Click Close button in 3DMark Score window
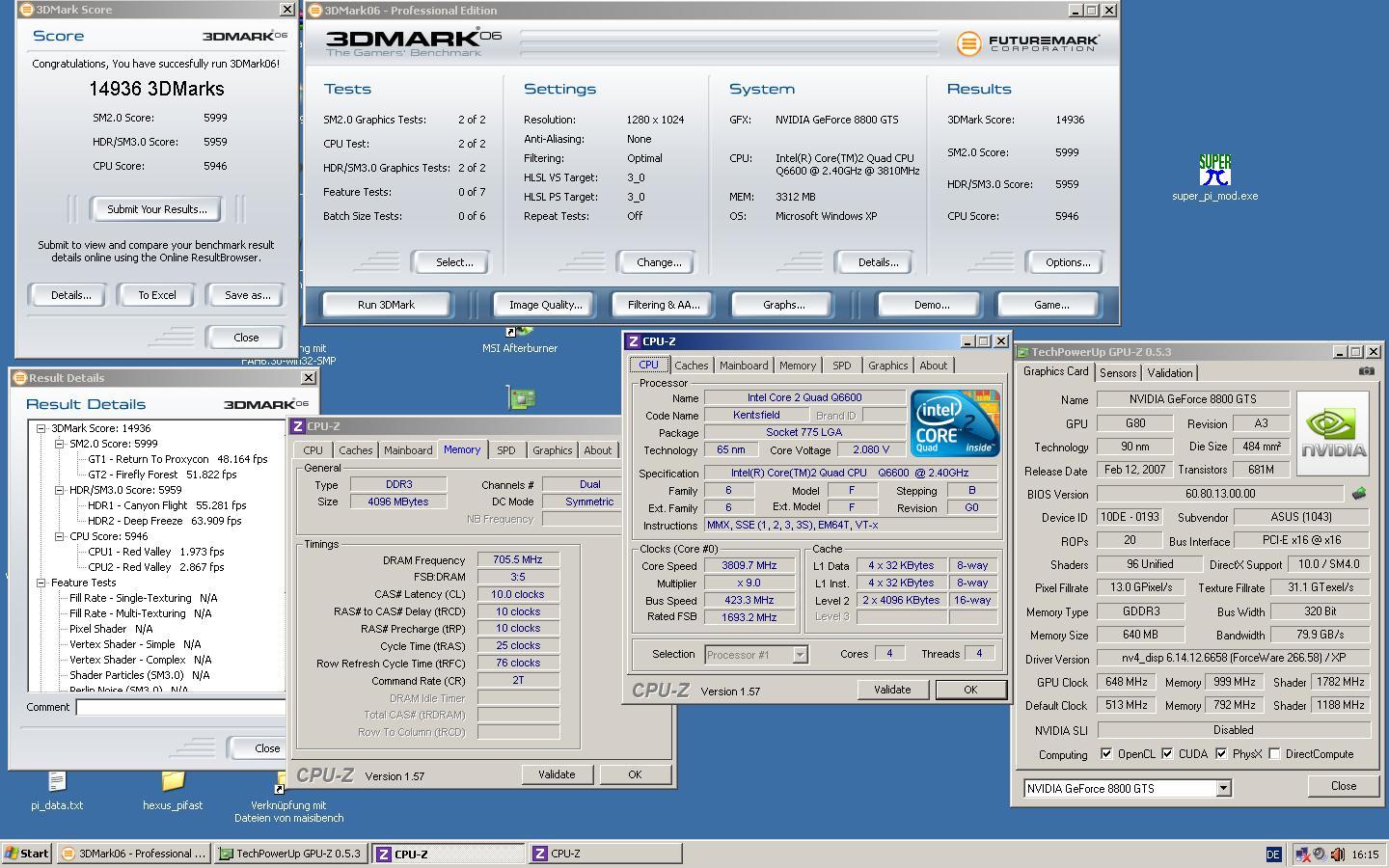The height and width of the screenshot is (868, 1389). (246, 338)
